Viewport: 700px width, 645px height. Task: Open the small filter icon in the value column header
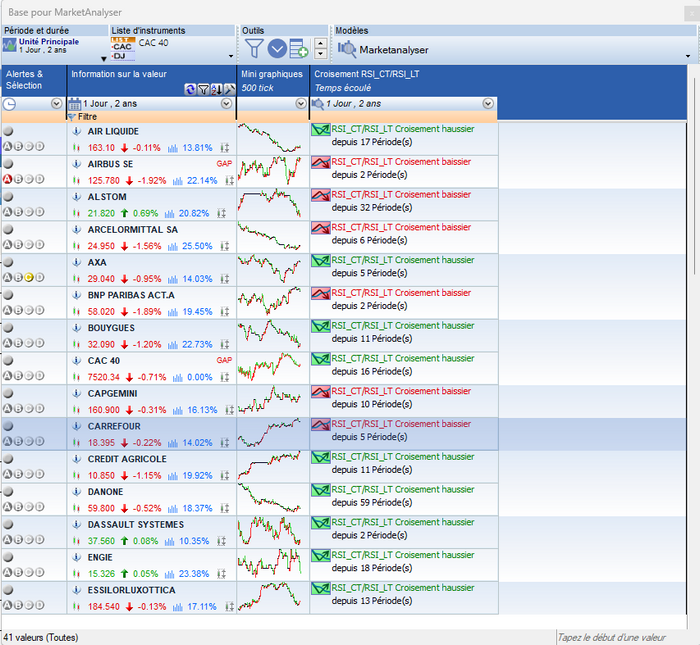click(203, 90)
